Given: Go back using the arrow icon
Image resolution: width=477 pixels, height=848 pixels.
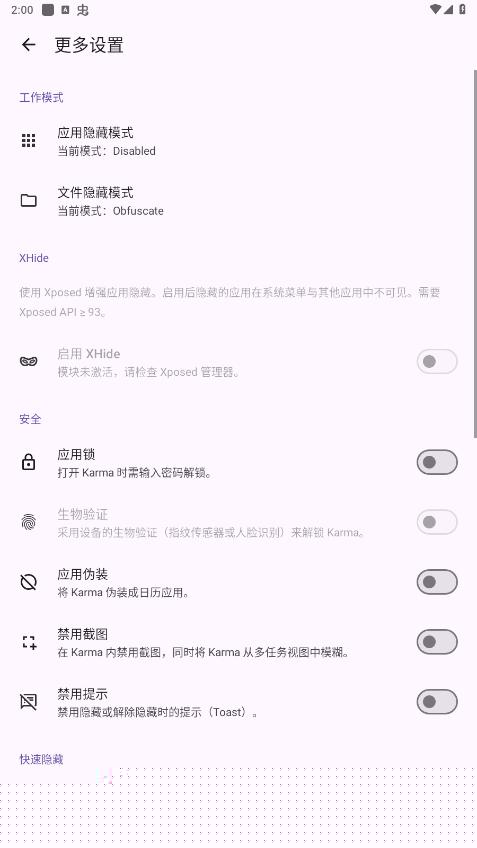Looking at the screenshot, I should coord(29,45).
